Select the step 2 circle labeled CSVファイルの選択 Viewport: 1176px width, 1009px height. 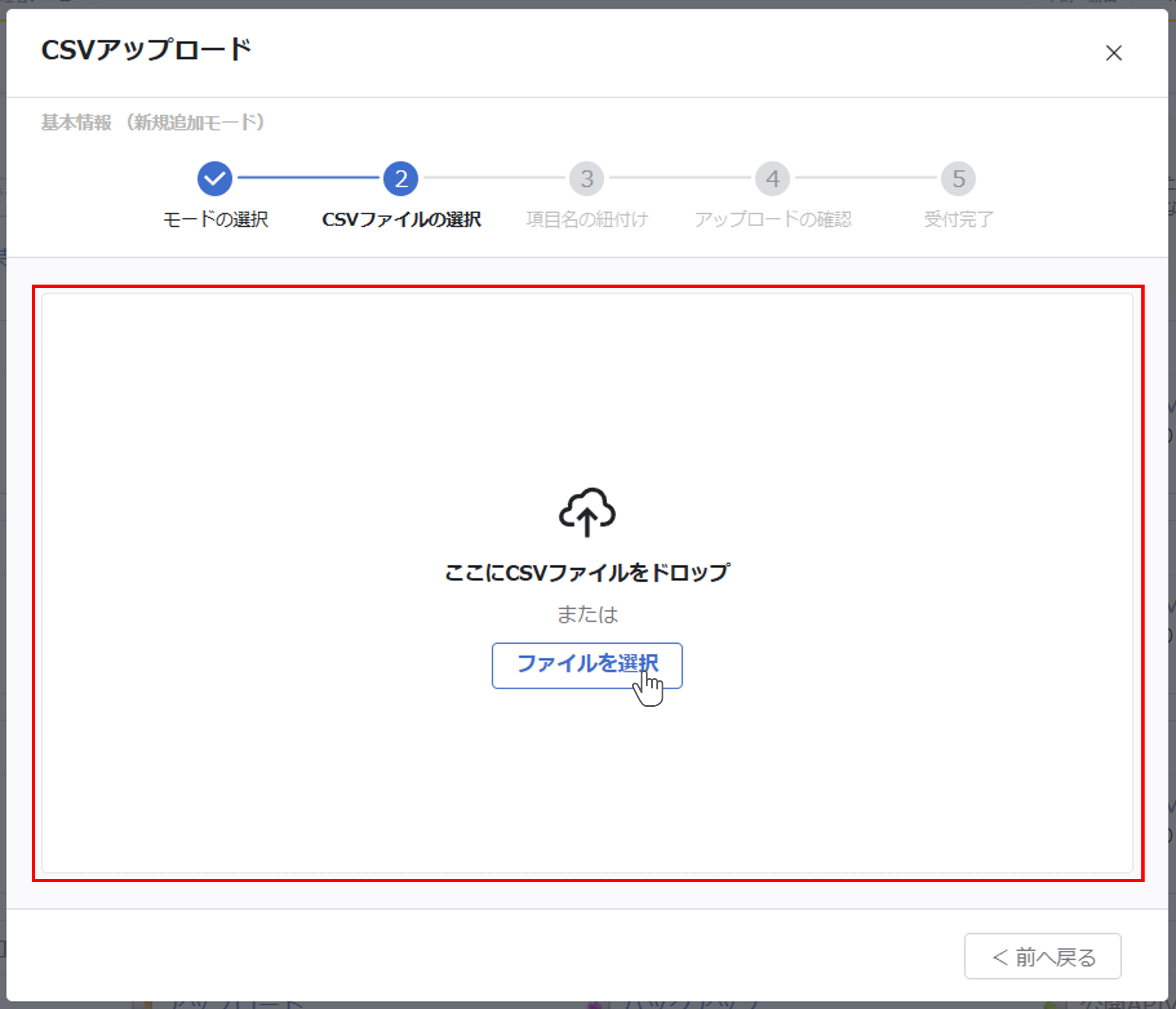(x=400, y=178)
